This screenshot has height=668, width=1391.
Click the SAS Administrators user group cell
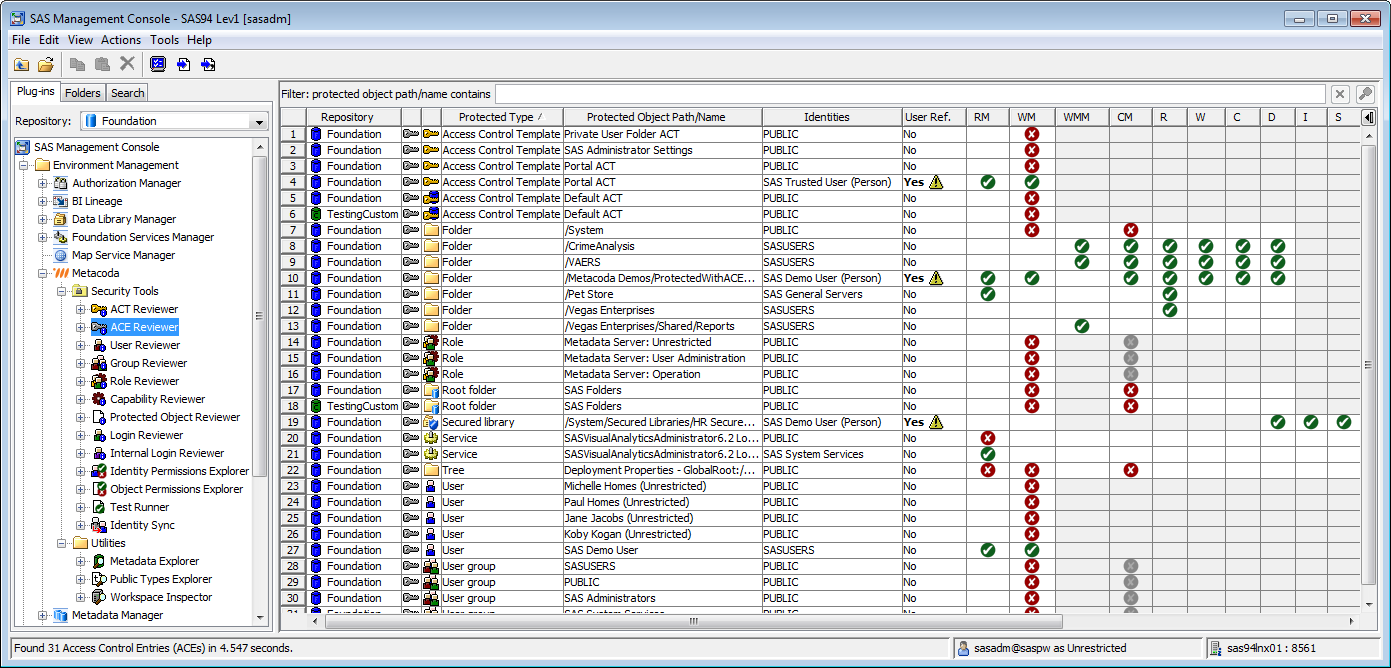click(x=662, y=598)
